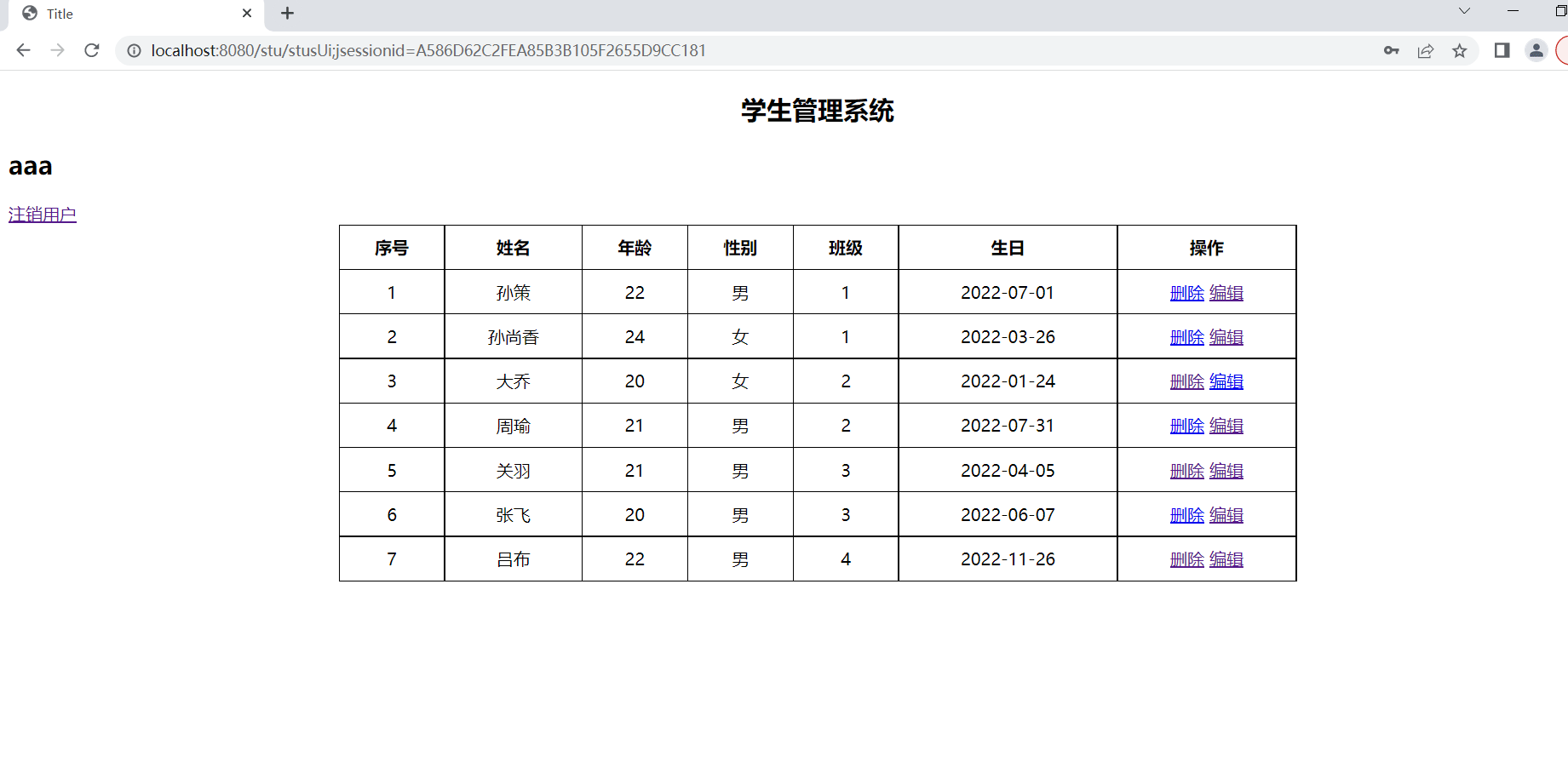Click 编辑 for student 孙尚香
This screenshot has width=1568, height=779.
click(x=1226, y=336)
